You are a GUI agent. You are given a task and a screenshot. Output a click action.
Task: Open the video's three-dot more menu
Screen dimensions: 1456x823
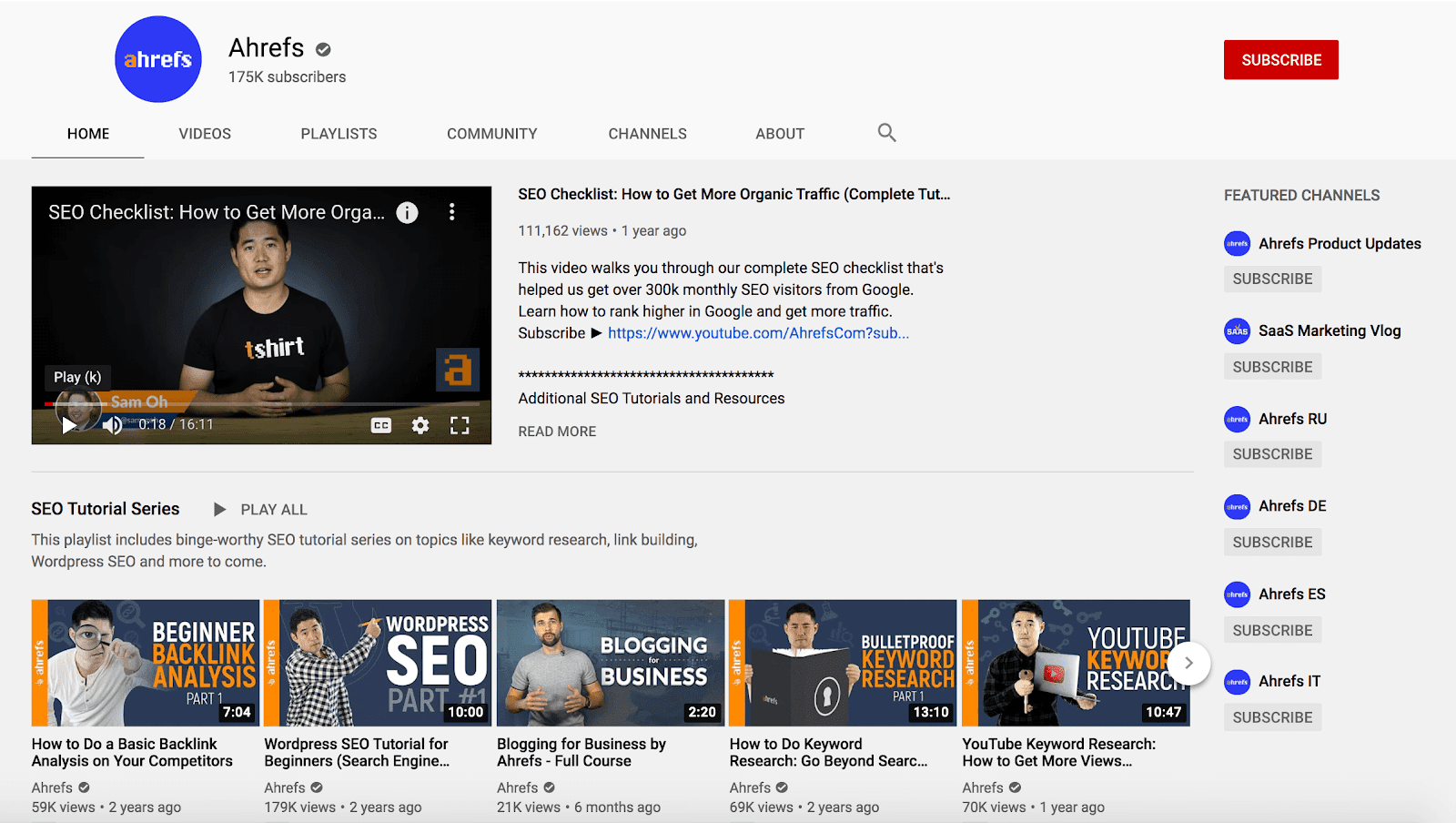(x=451, y=212)
